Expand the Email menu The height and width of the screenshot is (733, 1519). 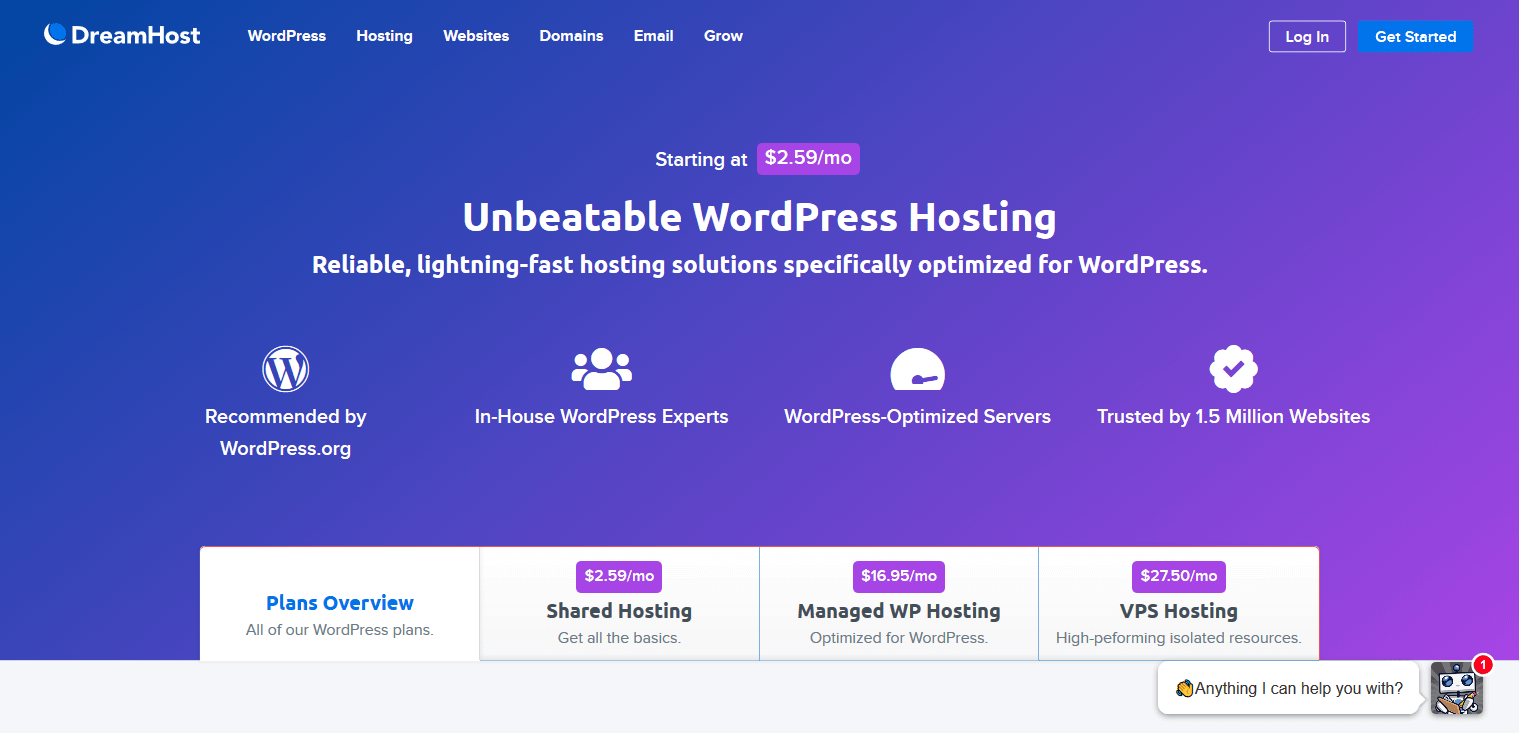coord(653,36)
